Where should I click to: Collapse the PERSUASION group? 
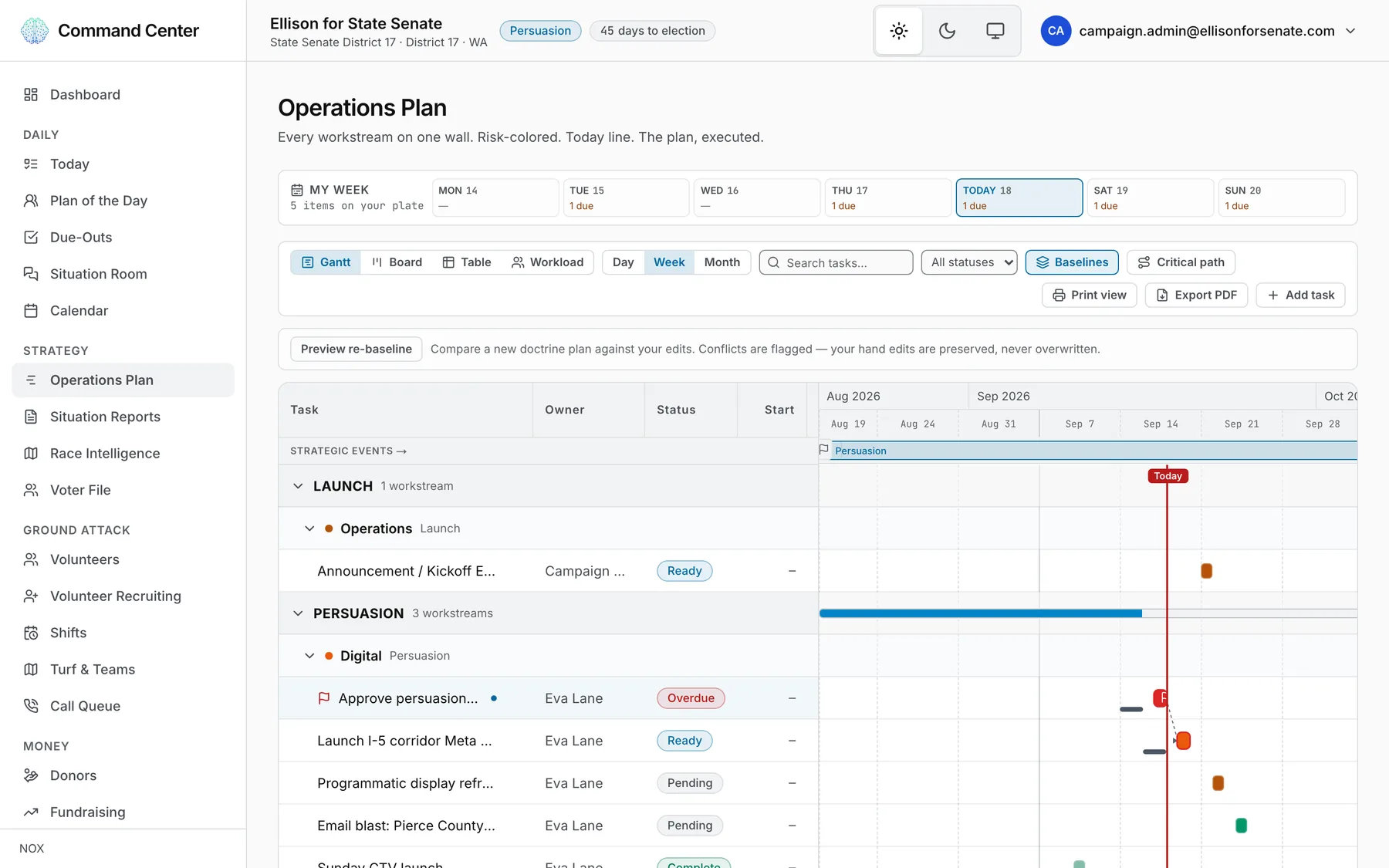(298, 613)
